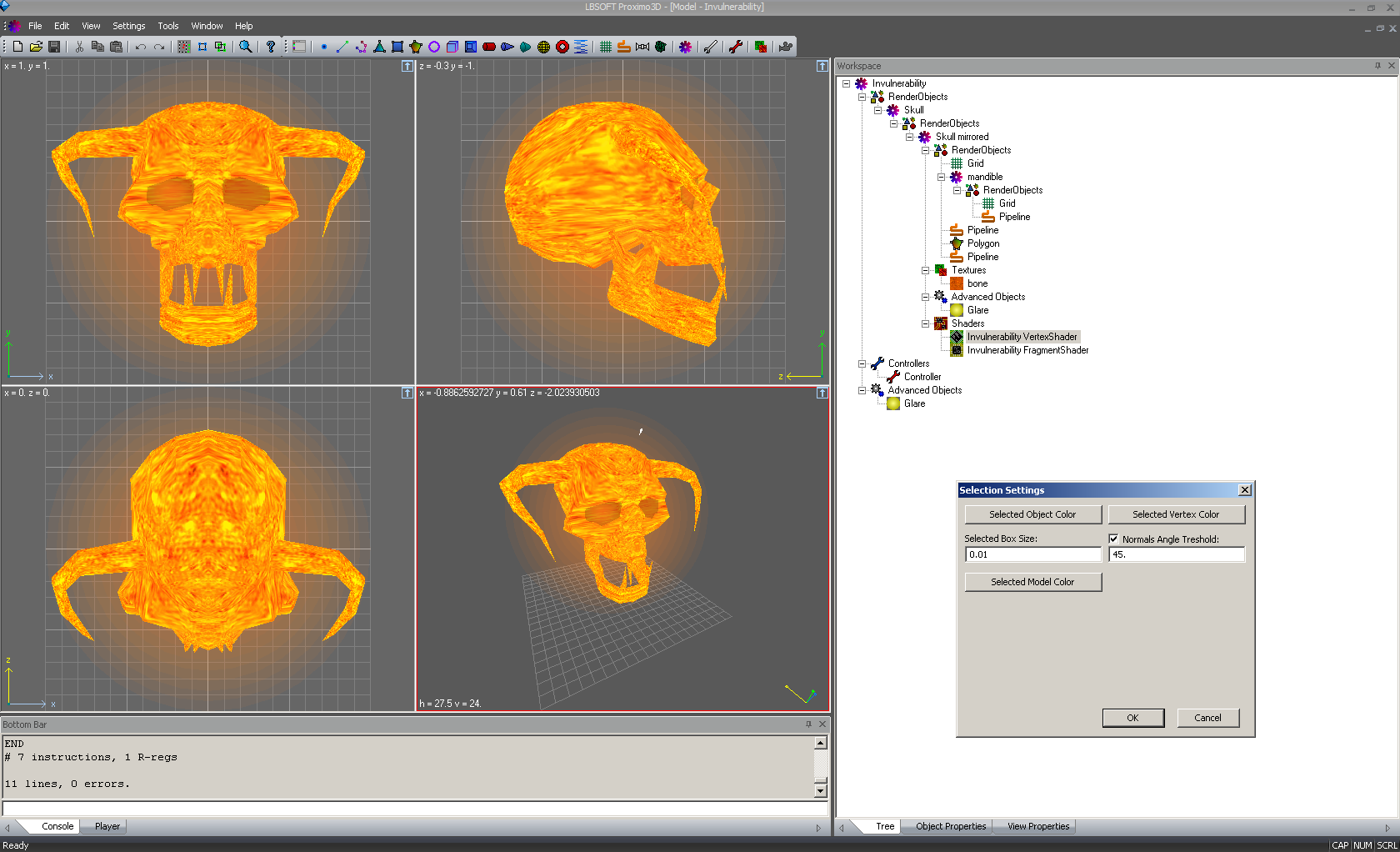The width and height of the screenshot is (1400, 852).
Task: Click the magnifier zoom tool icon
Action: pyautogui.click(x=246, y=47)
